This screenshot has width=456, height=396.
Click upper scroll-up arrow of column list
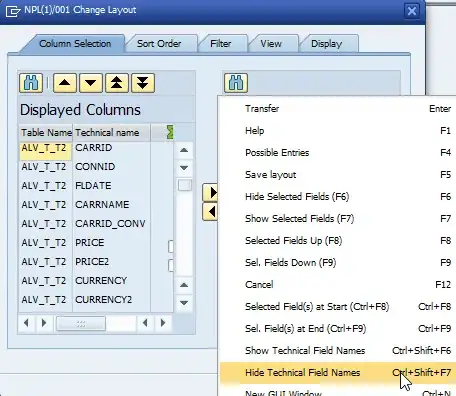184,150
